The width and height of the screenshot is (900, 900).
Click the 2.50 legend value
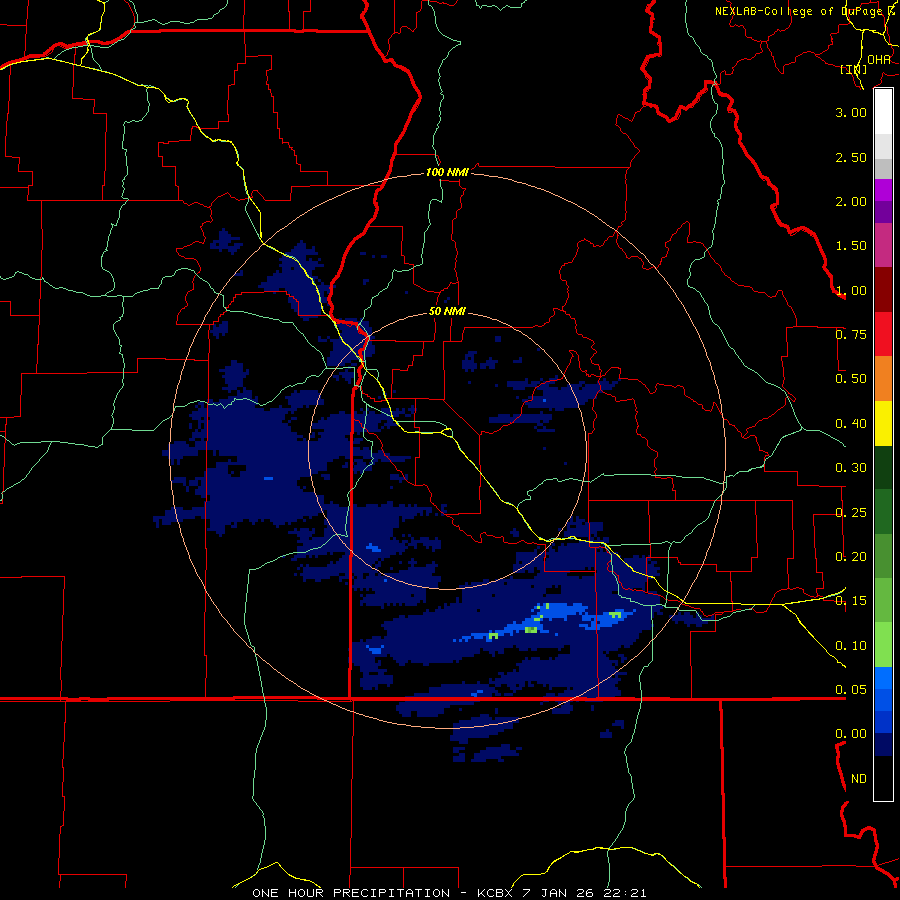851,157
